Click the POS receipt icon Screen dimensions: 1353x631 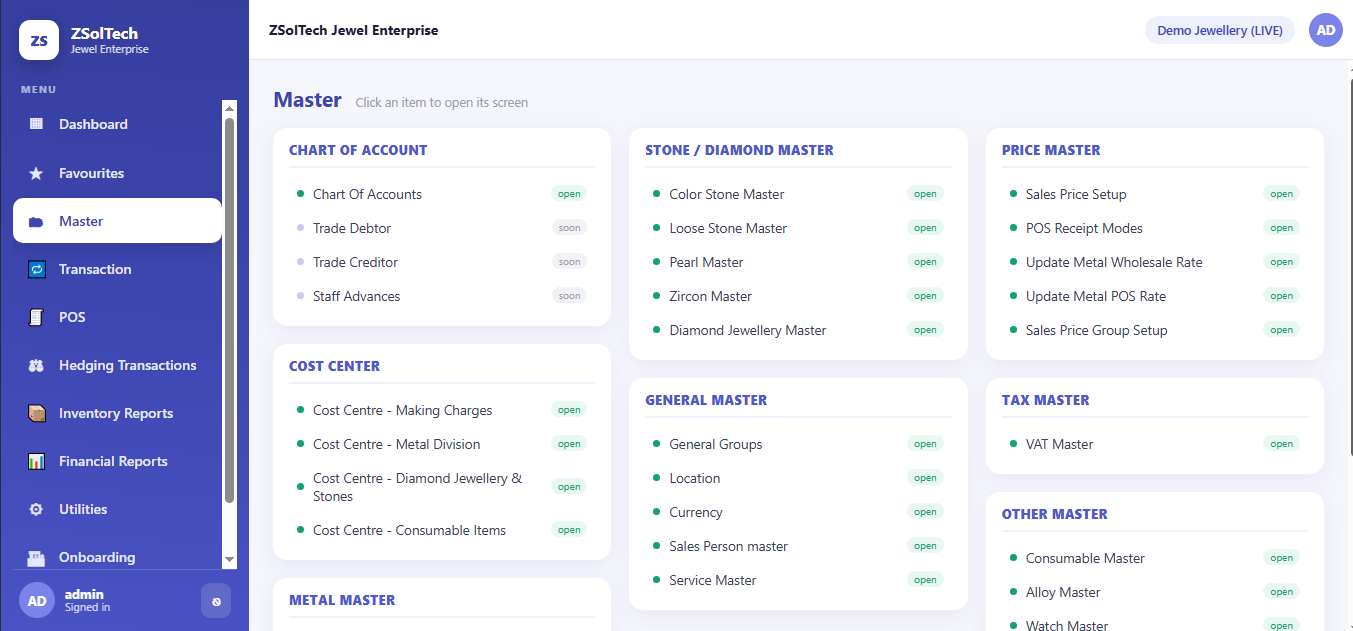coord(37,317)
